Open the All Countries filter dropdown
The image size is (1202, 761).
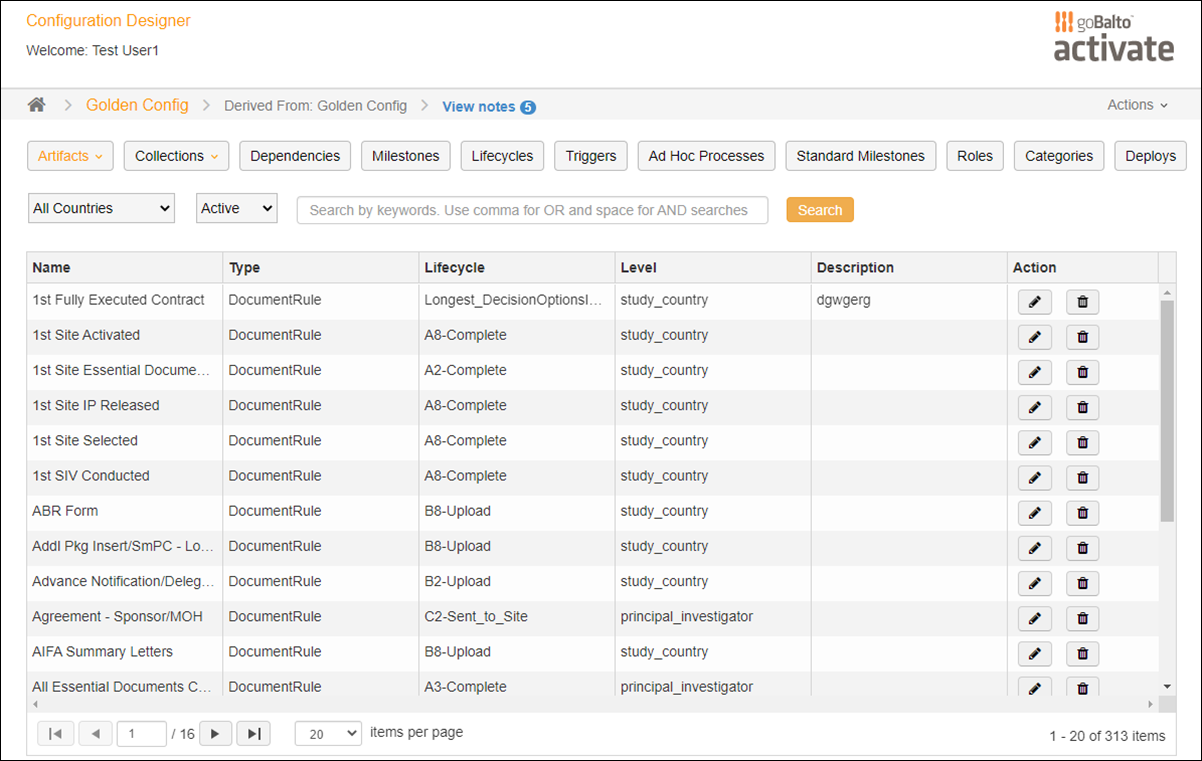pos(100,207)
